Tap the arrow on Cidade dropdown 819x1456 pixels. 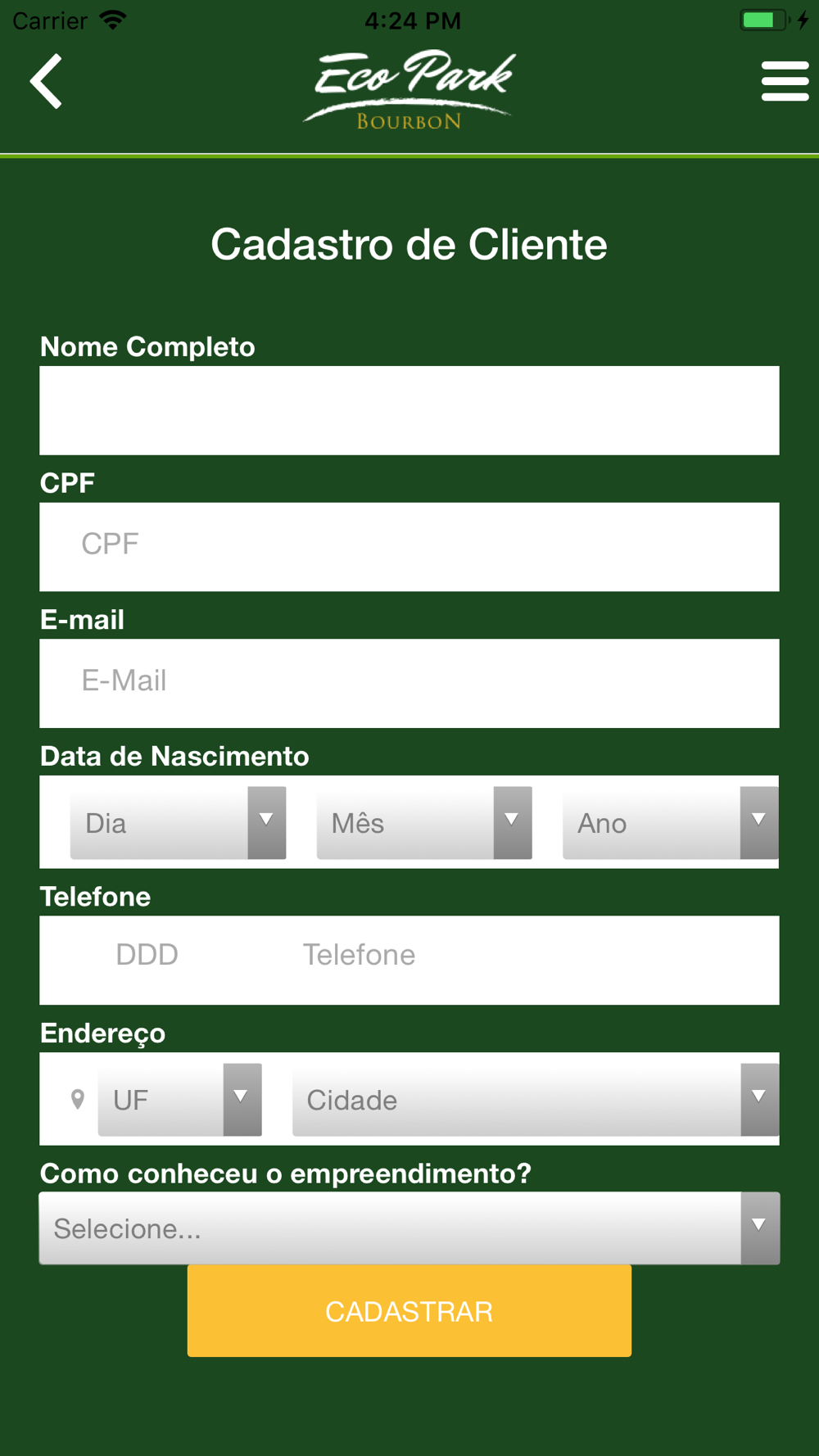click(x=760, y=1100)
